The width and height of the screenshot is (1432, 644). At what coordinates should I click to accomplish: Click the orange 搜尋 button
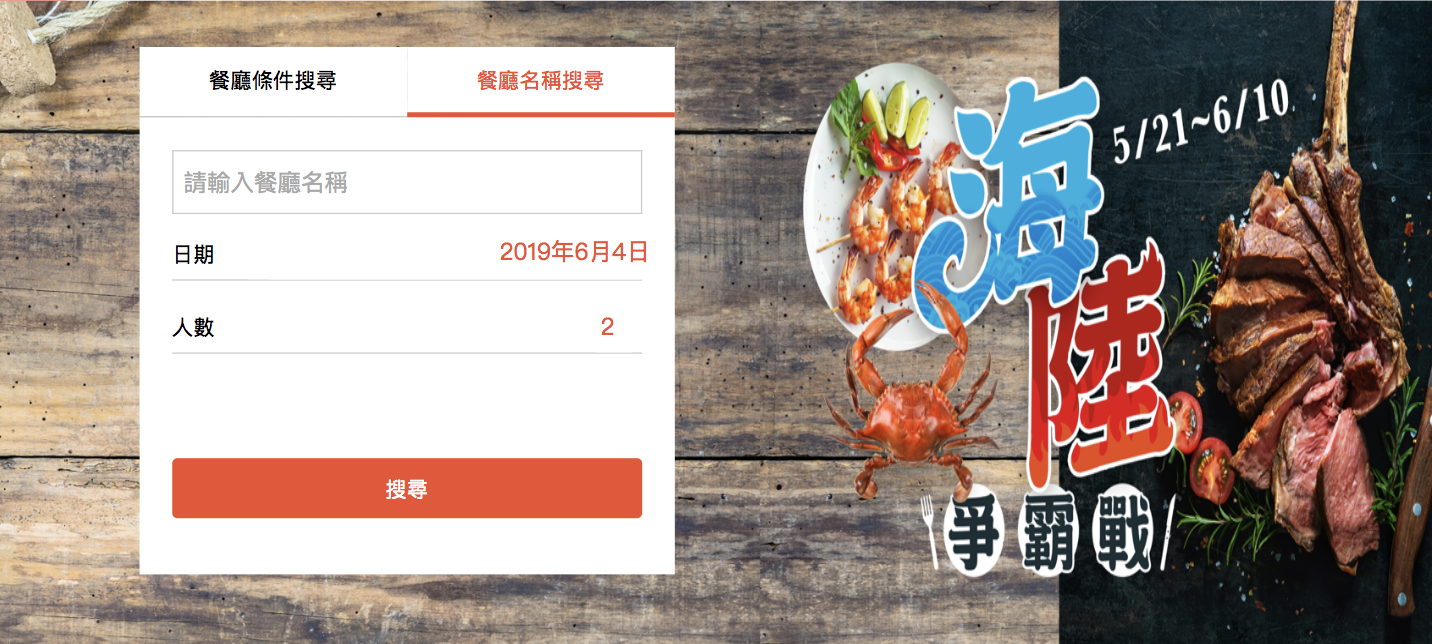click(407, 488)
